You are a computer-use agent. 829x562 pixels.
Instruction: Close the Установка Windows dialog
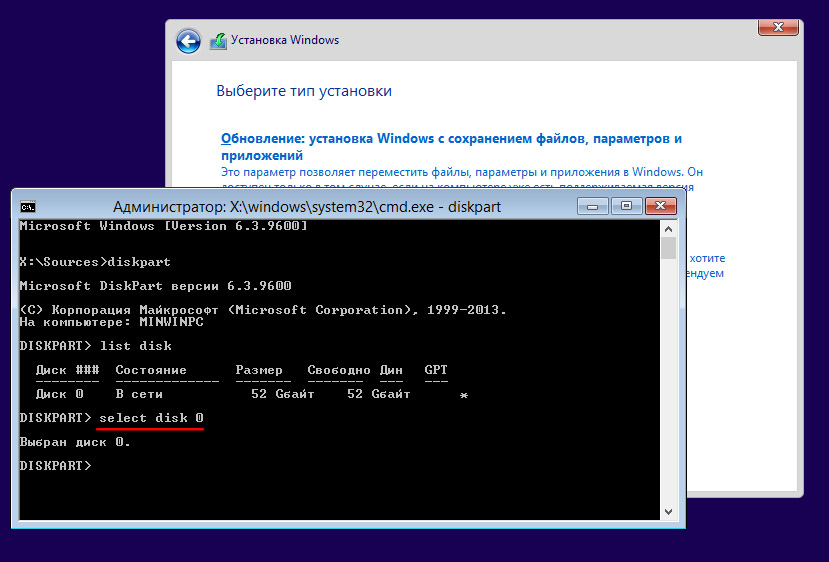coord(778,27)
